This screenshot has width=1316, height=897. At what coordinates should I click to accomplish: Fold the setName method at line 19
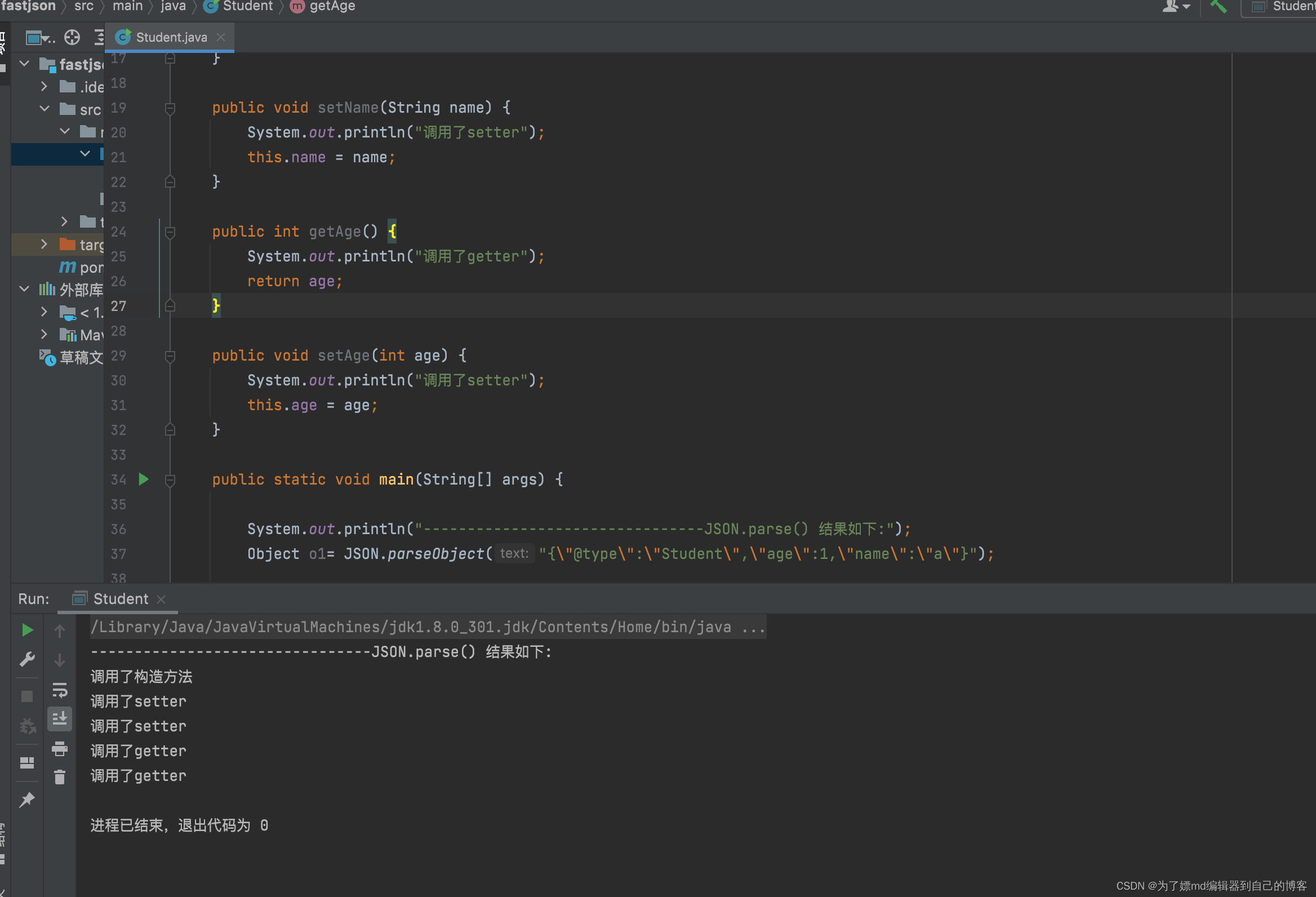(170, 108)
